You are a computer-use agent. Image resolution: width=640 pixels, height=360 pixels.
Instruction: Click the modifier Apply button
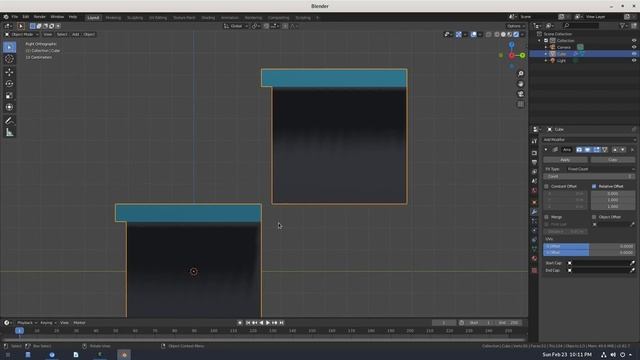pyautogui.click(x=565, y=160)
